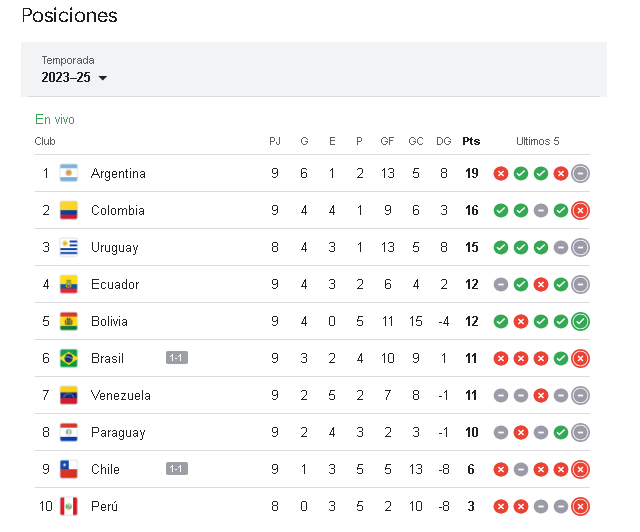Click the En vivo live indicator
The width and height of the screenshot is (640, 532).
pyautogui.click(x=55, y=119)
